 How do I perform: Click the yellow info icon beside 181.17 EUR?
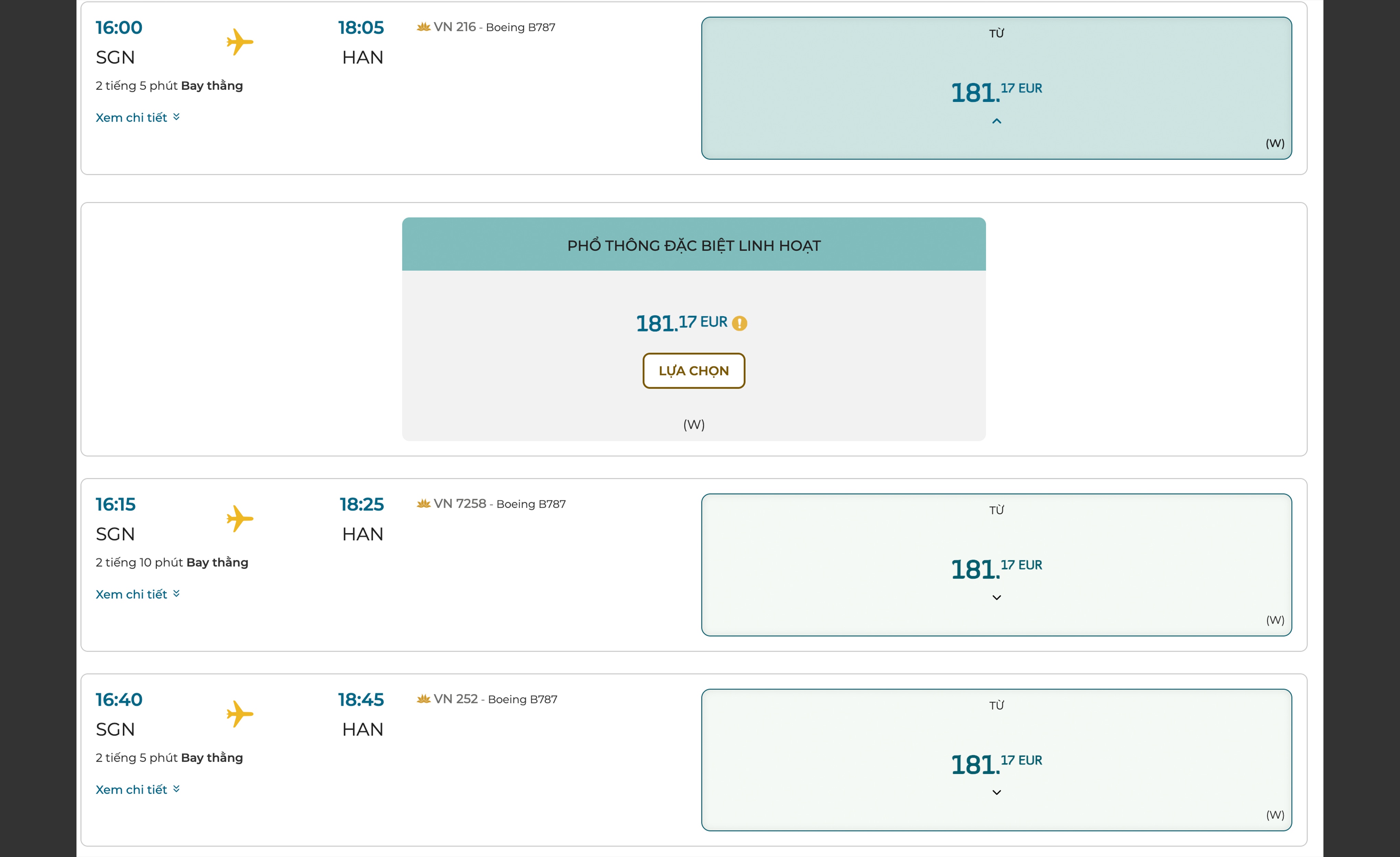point(739,323)
